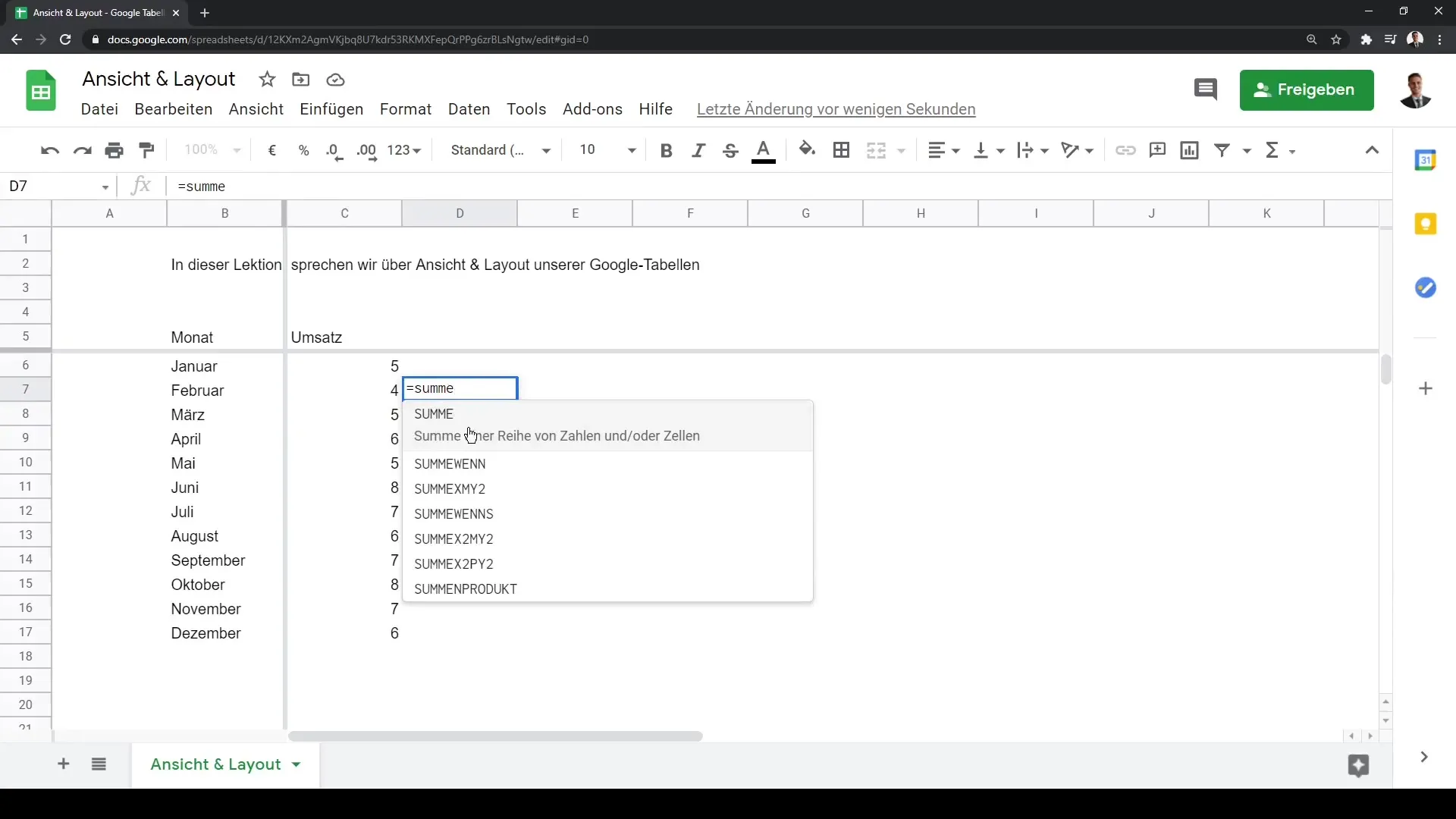This screenshot has height=819, width=1456.
Task: Open number format 123 dropdown
Action: (404, 150)
